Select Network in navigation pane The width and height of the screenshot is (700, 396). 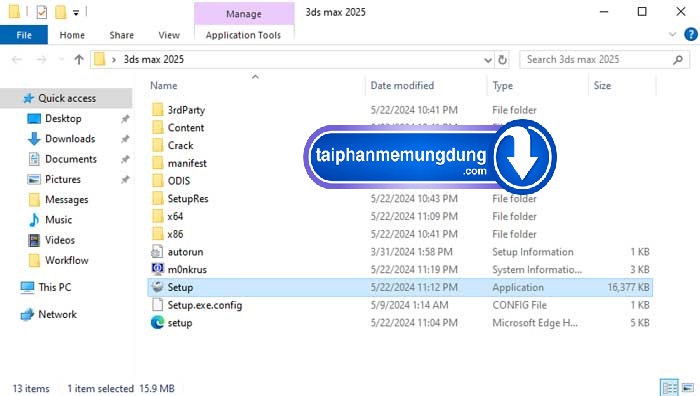(x=57, y=314)
